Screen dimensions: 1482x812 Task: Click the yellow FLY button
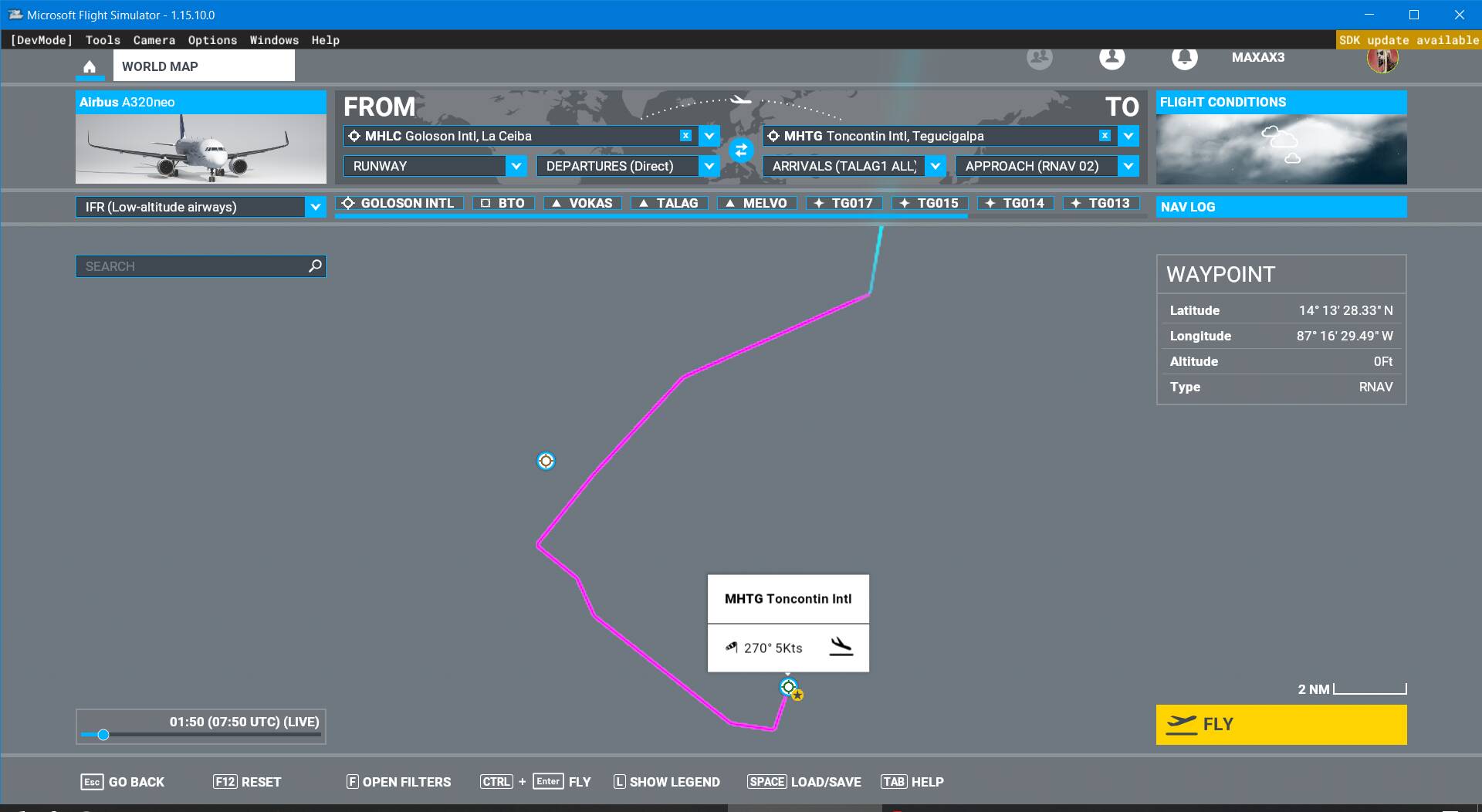(x=1281, y=724)
